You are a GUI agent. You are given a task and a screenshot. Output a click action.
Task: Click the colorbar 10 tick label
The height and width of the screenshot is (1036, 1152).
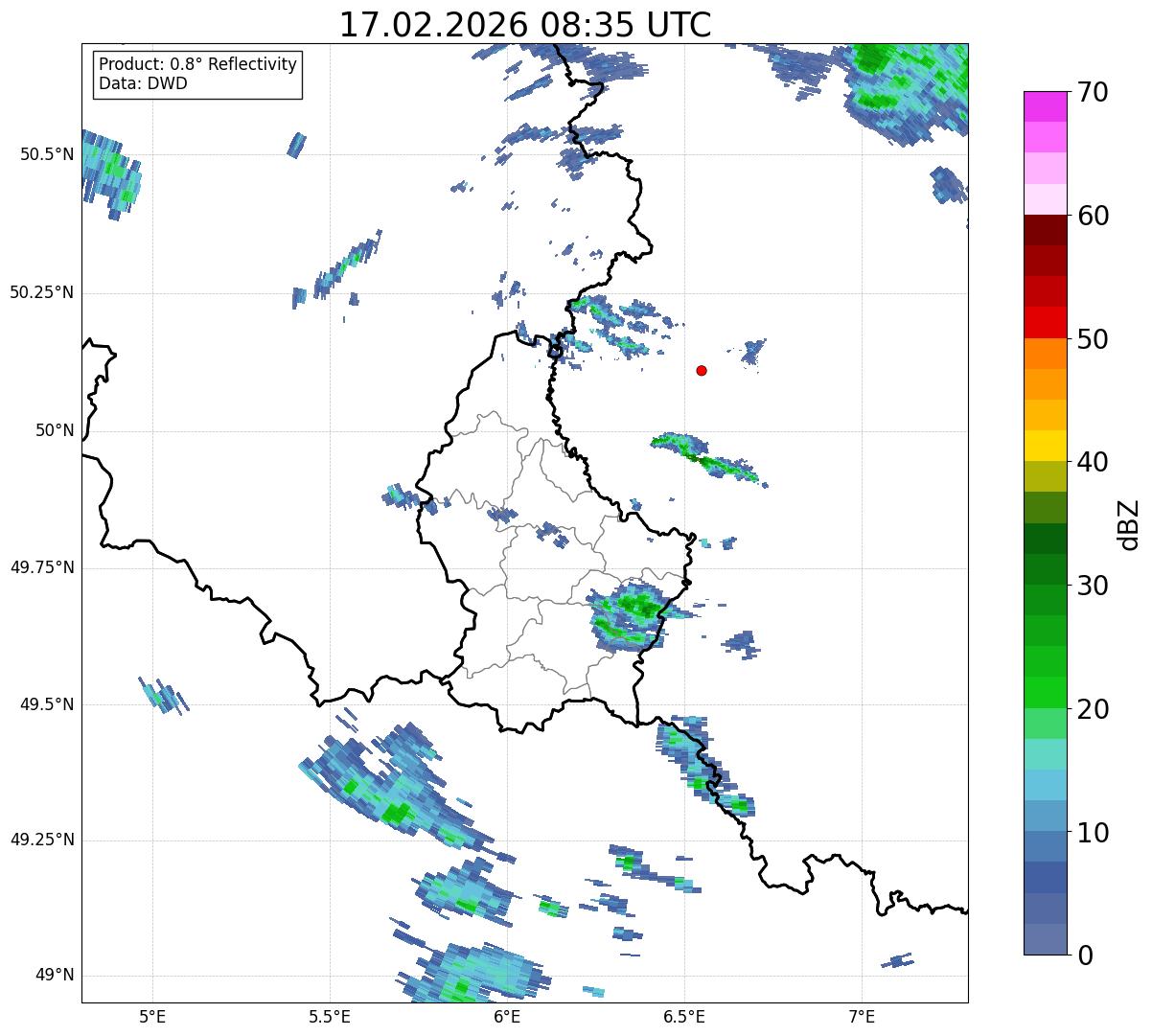tap(1093, 832)
